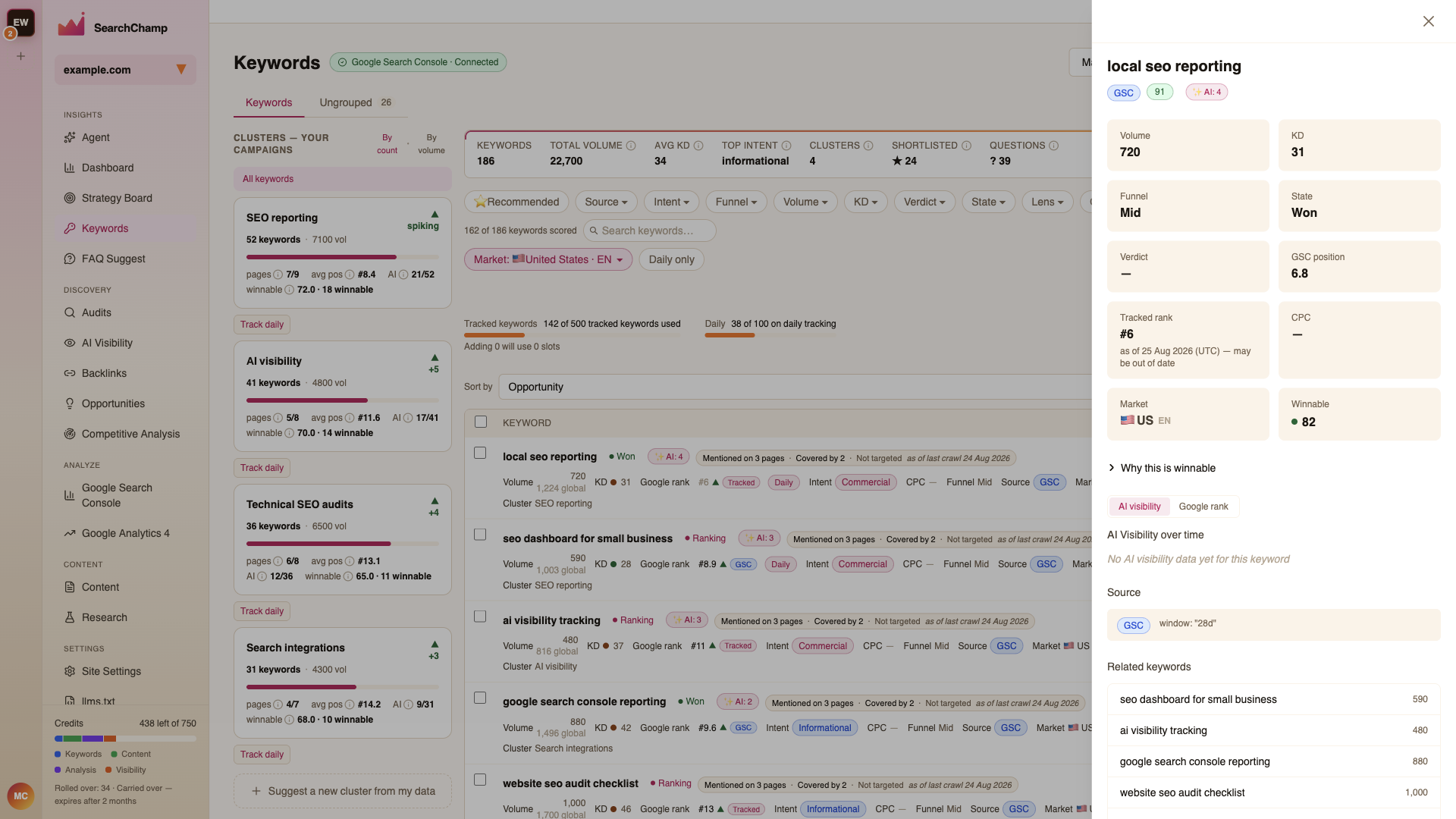Click the AI Visibility eye icon

pos(70,343)
